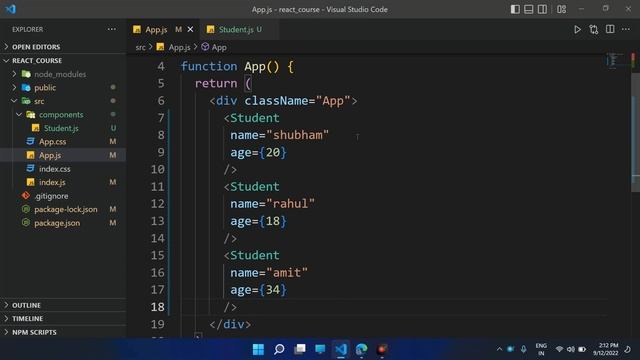
Task: Show hidden tray icons chevron
Action: (499, 349)
